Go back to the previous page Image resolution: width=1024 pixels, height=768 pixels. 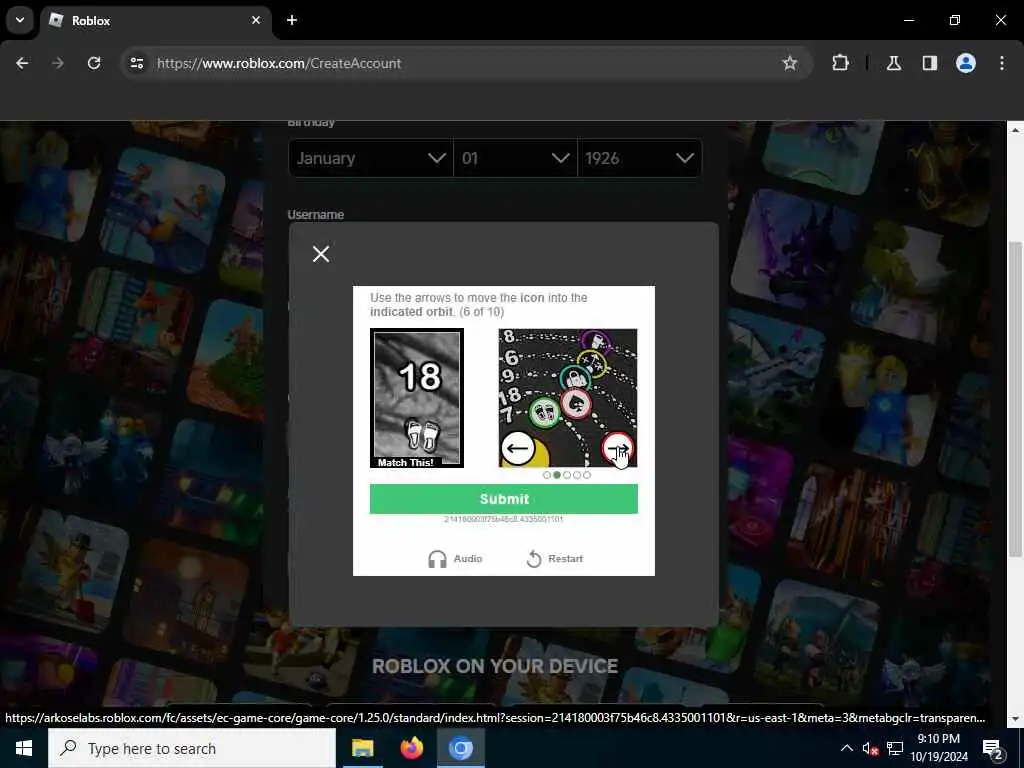point(22,63)
